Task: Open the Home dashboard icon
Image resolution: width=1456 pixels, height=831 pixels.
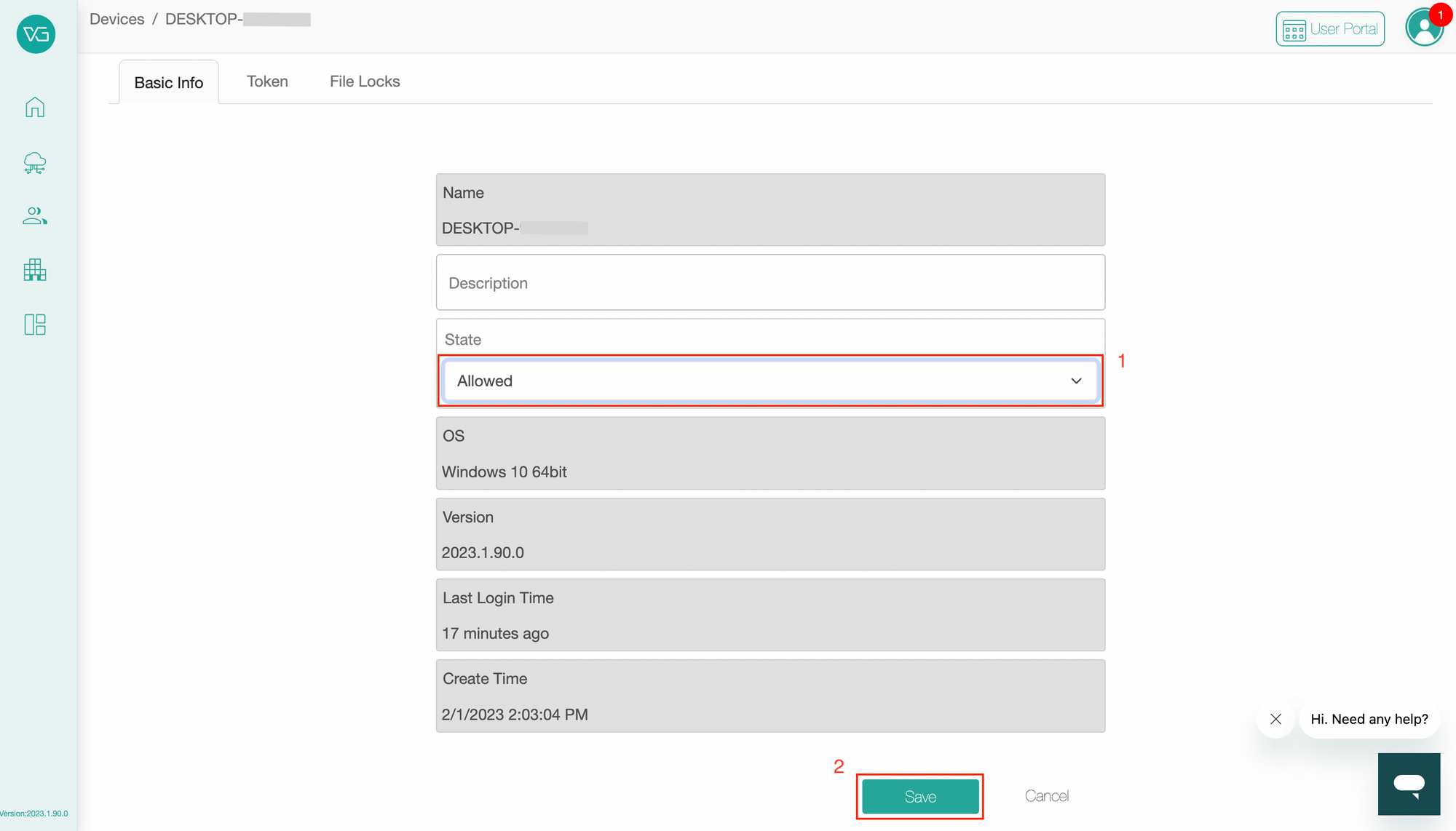Action: pyautogui.click(x=35, y=107)
